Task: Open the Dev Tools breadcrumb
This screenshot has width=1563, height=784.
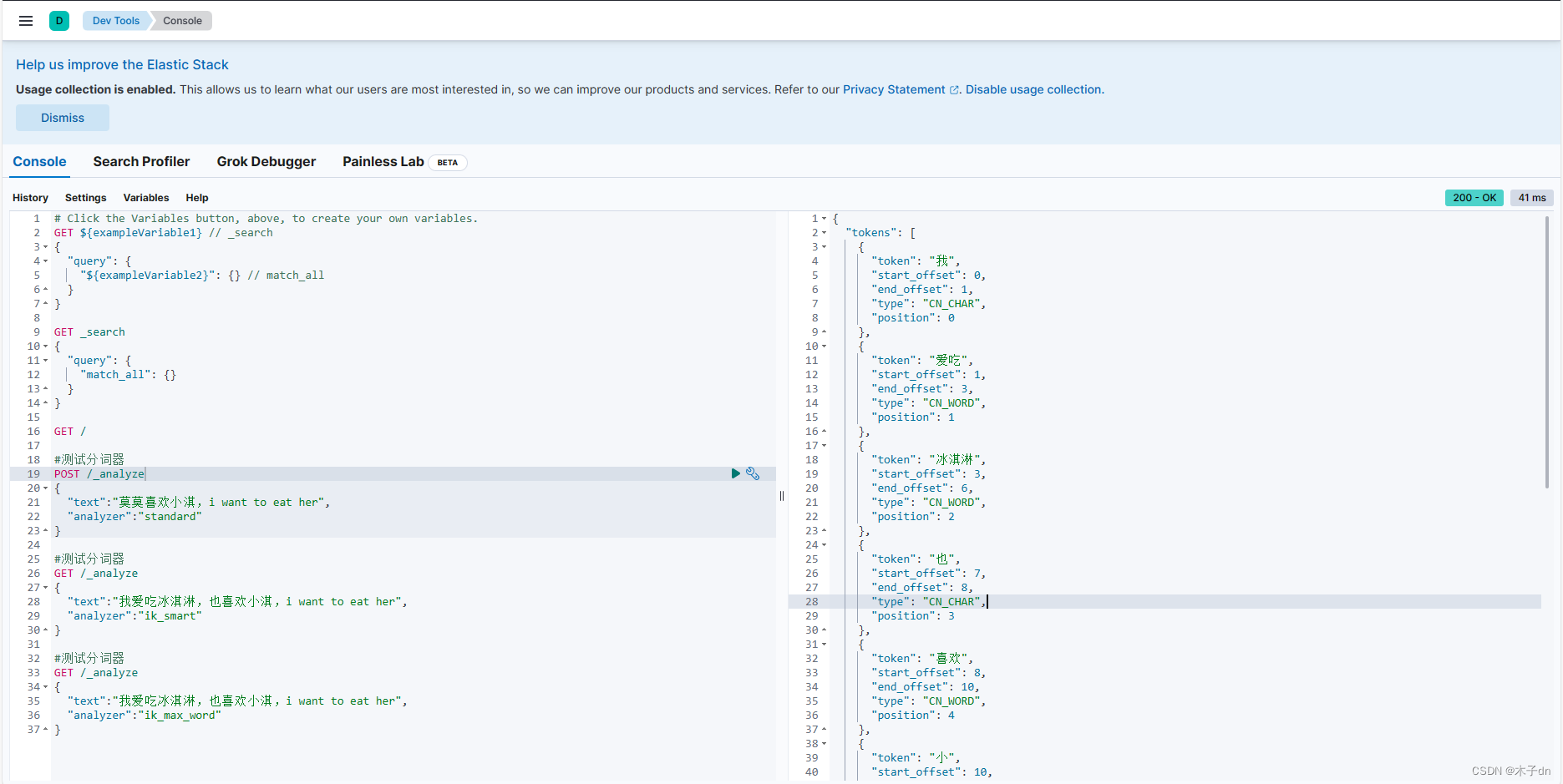Action: tap(116, 21)
